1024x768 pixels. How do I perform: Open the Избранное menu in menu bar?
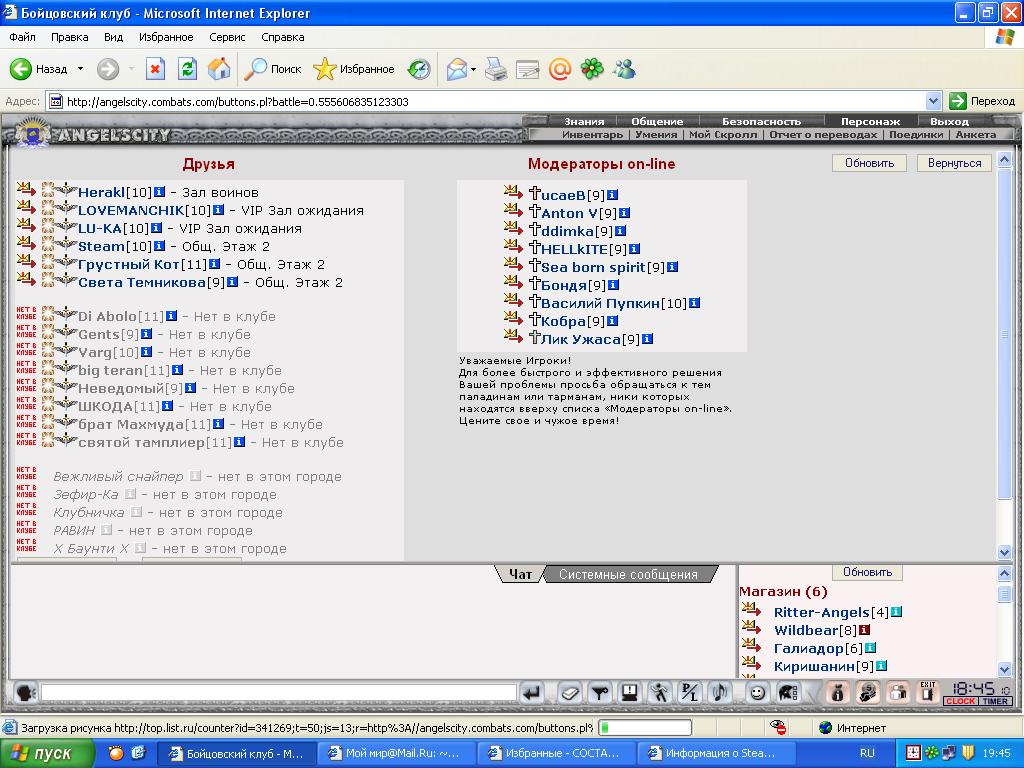click(x=166, y=37)
